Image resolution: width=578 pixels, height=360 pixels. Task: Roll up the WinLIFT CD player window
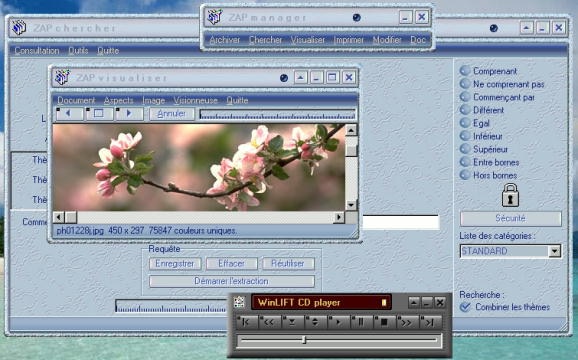[414, 303]
